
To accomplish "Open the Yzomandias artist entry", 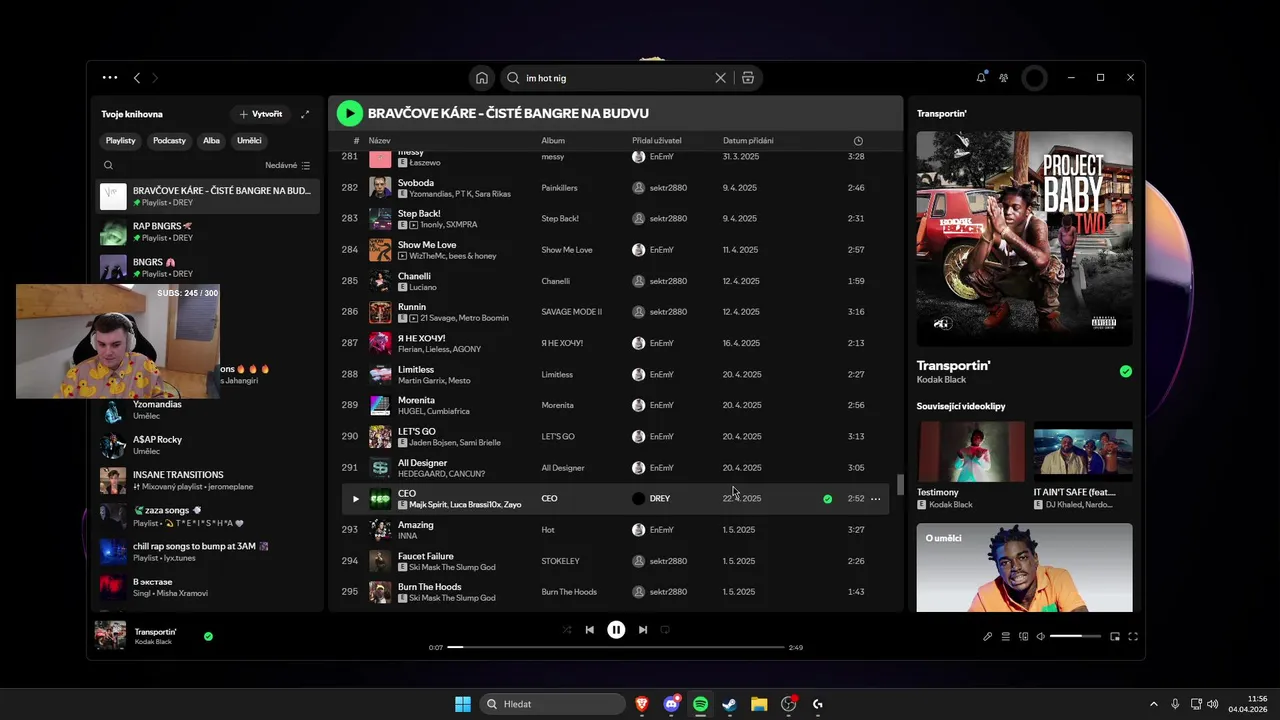I will 208,410.
